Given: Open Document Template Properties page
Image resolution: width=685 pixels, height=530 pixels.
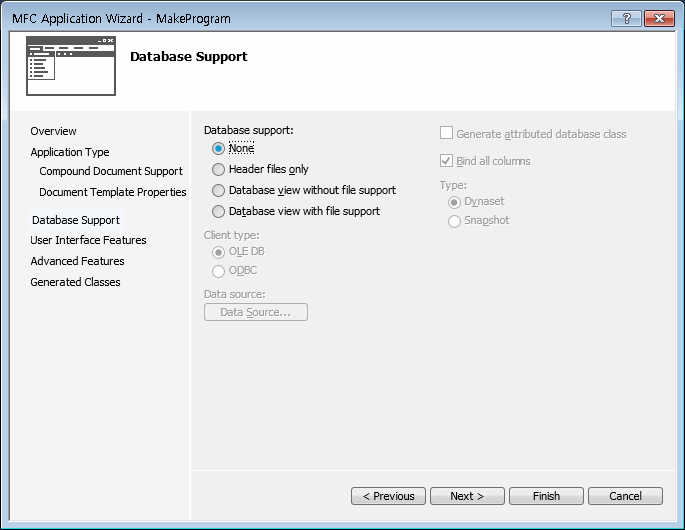Looking at the screenshot, I should [x=113, y=192].
